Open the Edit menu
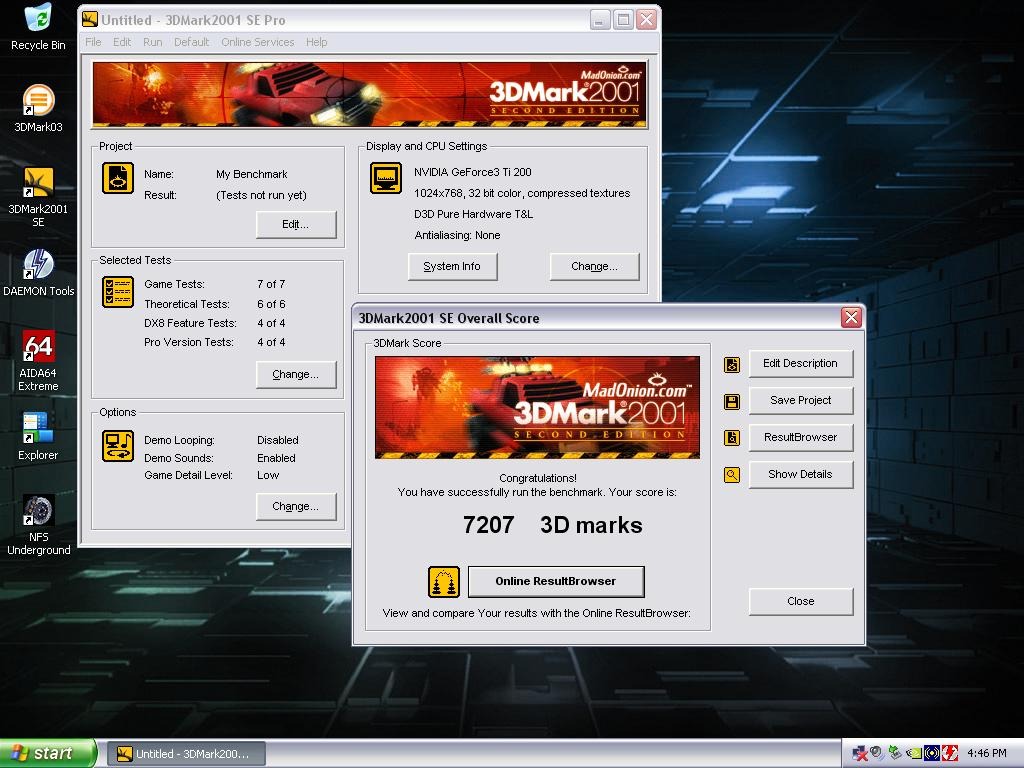This screenshot has width=1024, height=768. point(122,42)
